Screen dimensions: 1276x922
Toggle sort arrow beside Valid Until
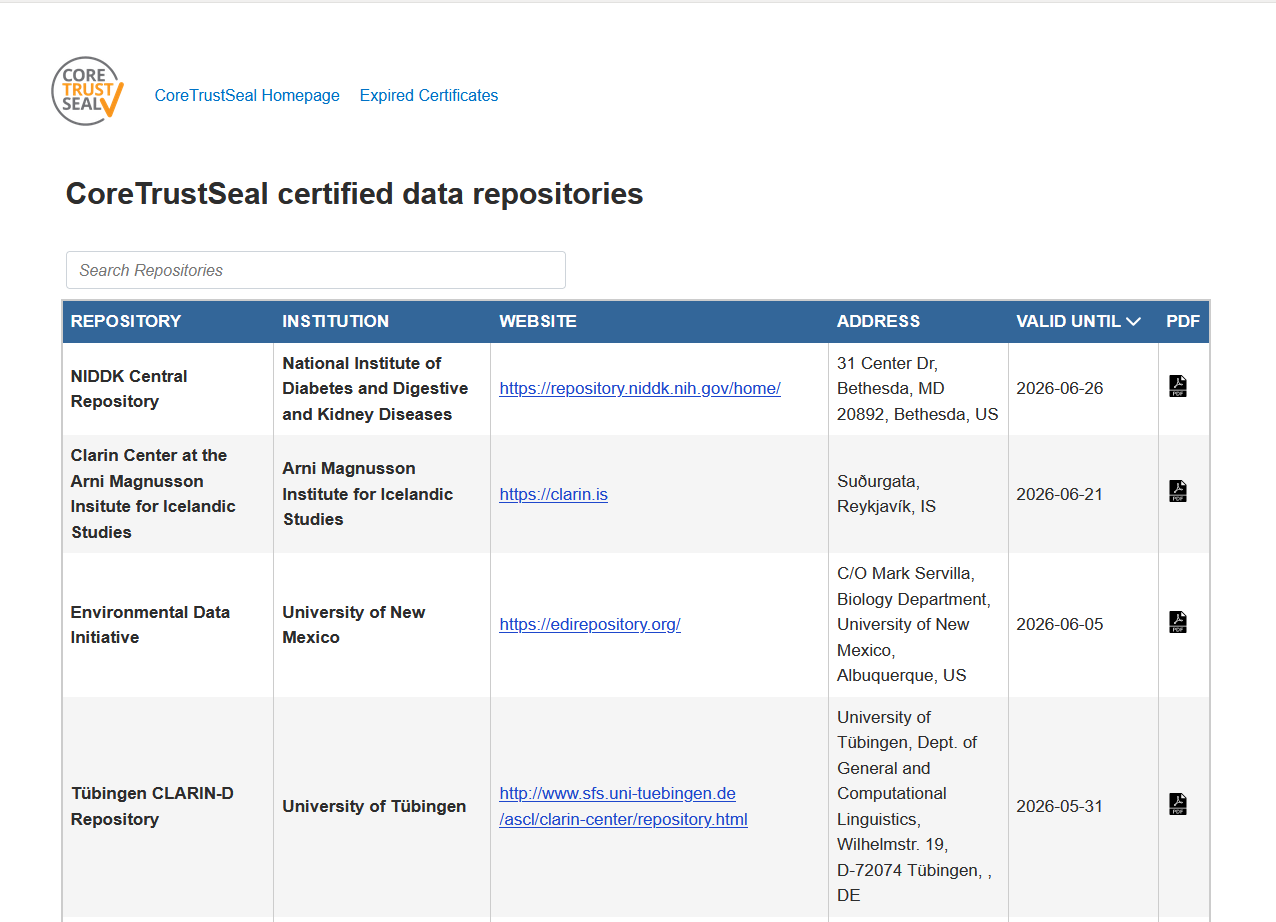pyautogui.click(x=1133, y=322)
